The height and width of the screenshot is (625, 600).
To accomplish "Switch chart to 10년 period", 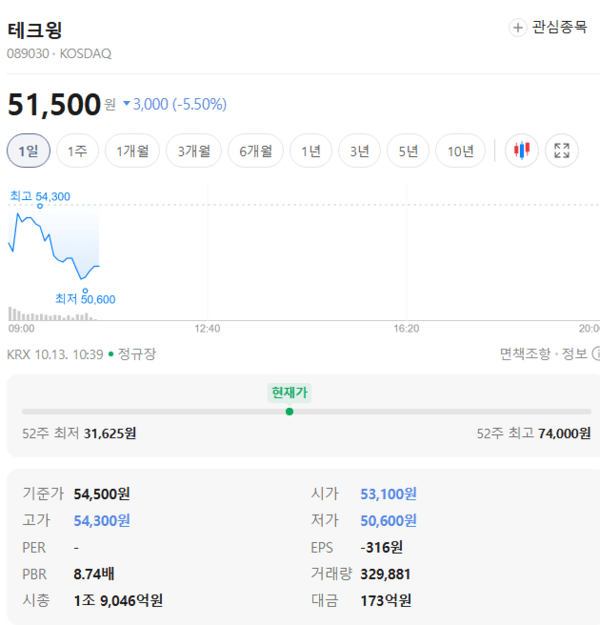I will click(x=460, y=151).
